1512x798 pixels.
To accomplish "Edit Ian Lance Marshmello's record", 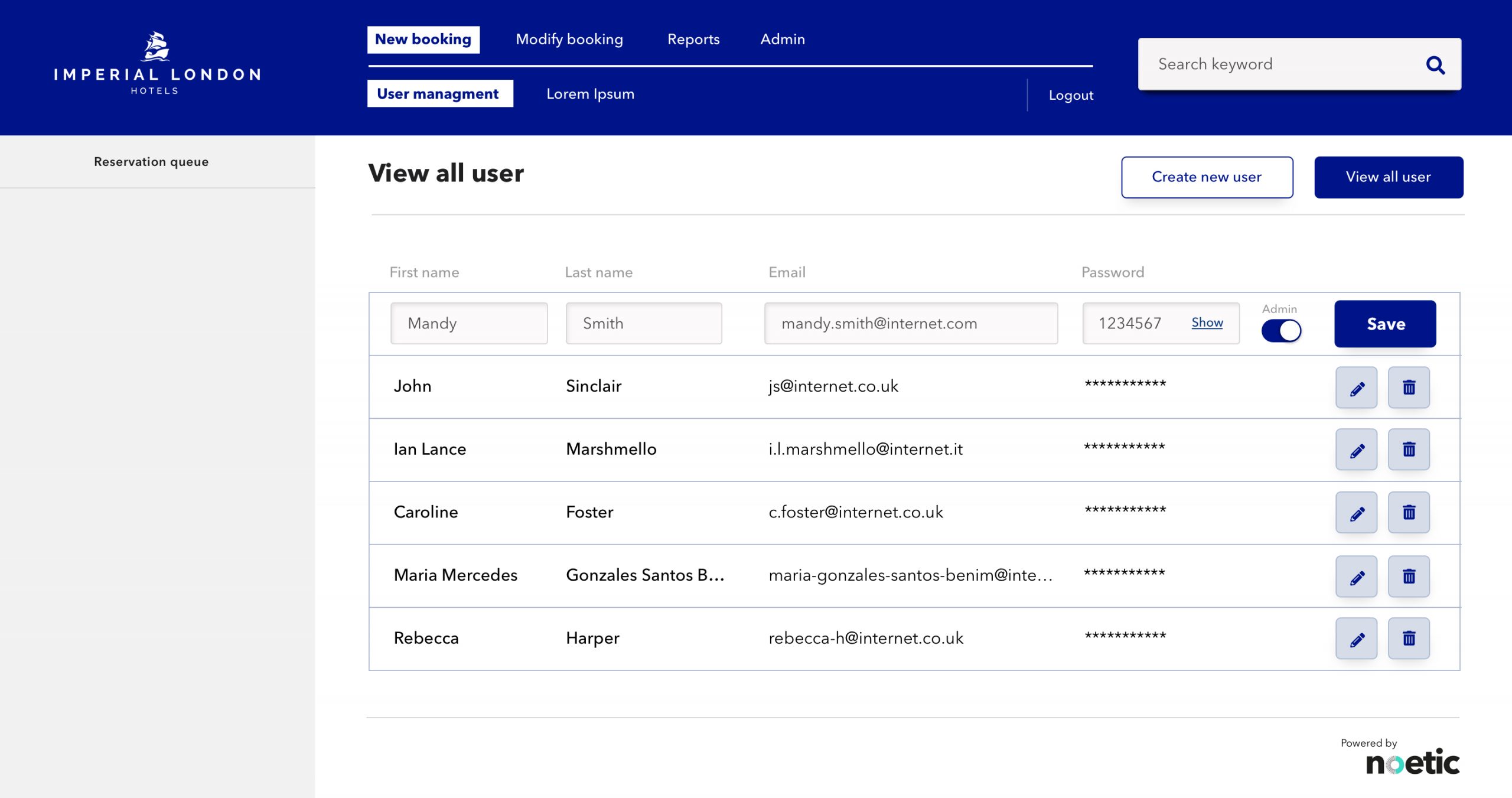I will tap(1356, 450).
